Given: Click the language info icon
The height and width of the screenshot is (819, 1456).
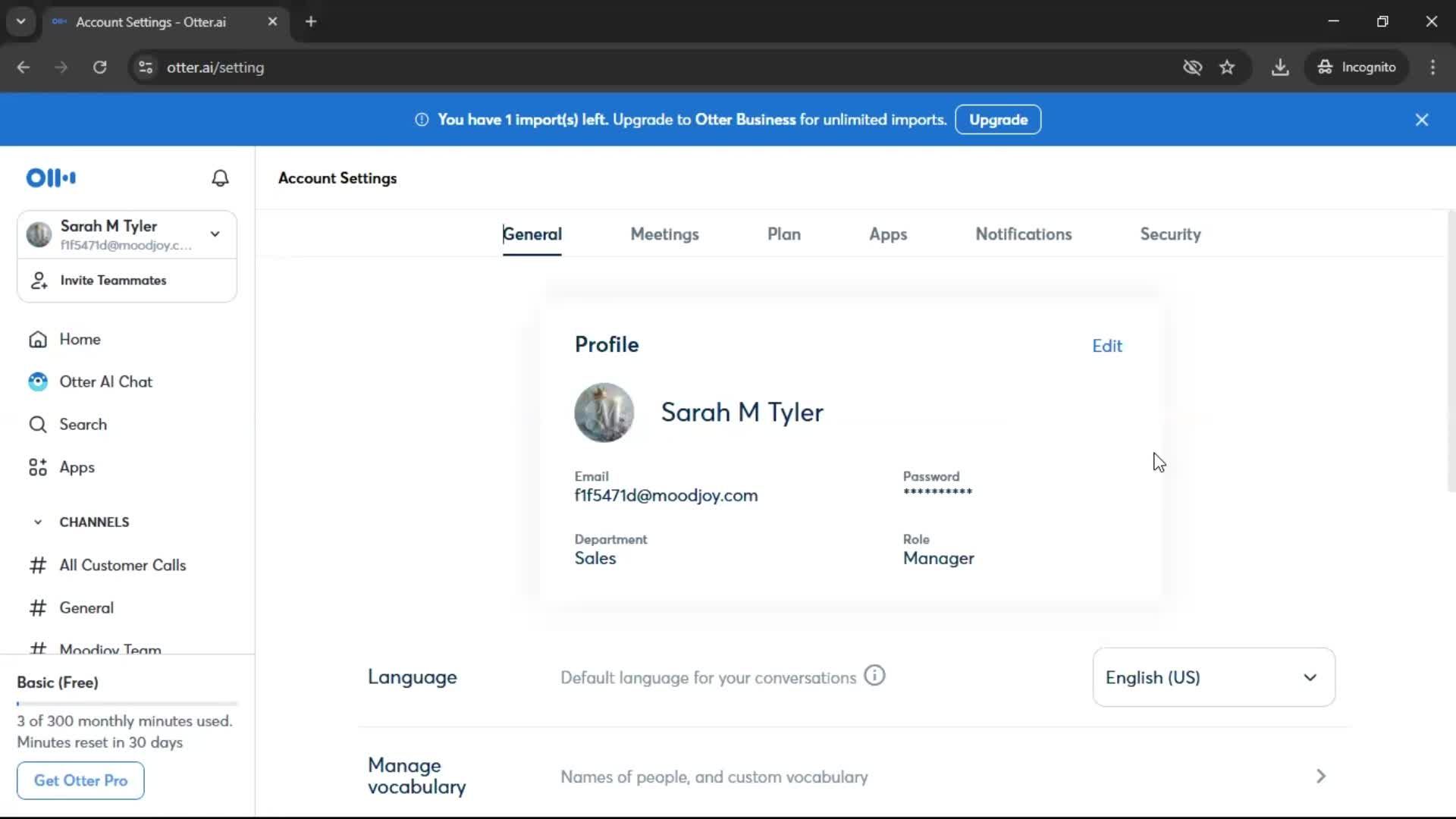Looking at the screenshot, I should point(874,676).
